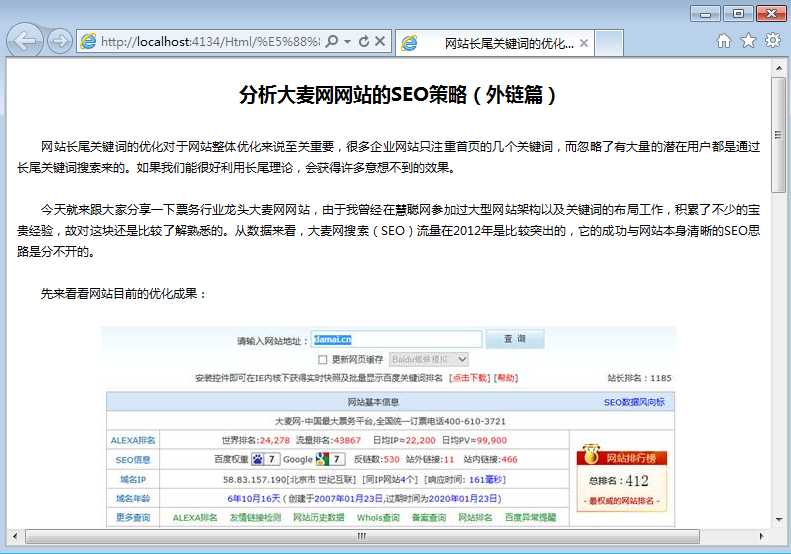
Task: Click the 网站基本信息 table header
Action: coord(373,402)
